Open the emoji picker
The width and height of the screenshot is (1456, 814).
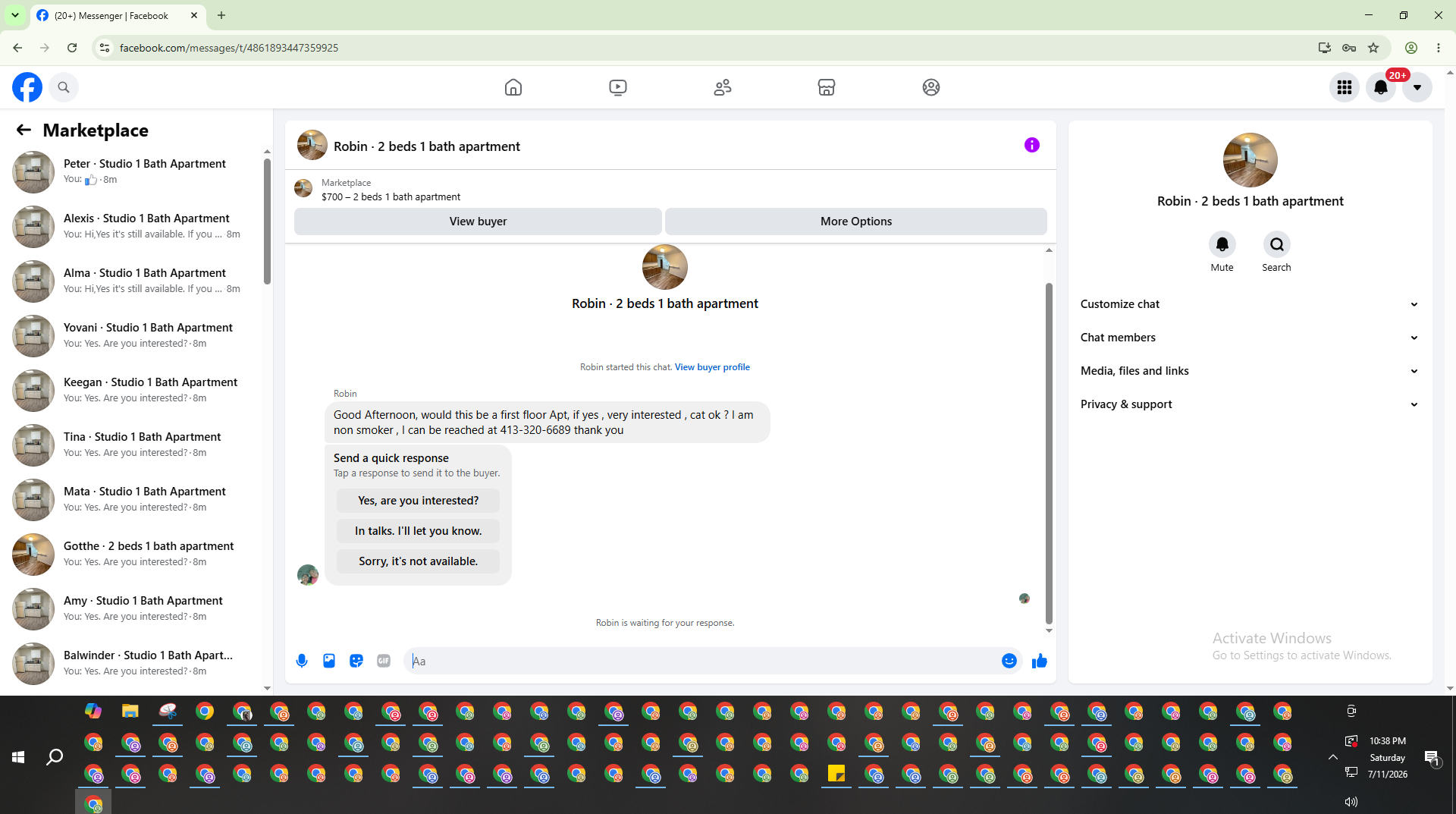(1009, 661)
